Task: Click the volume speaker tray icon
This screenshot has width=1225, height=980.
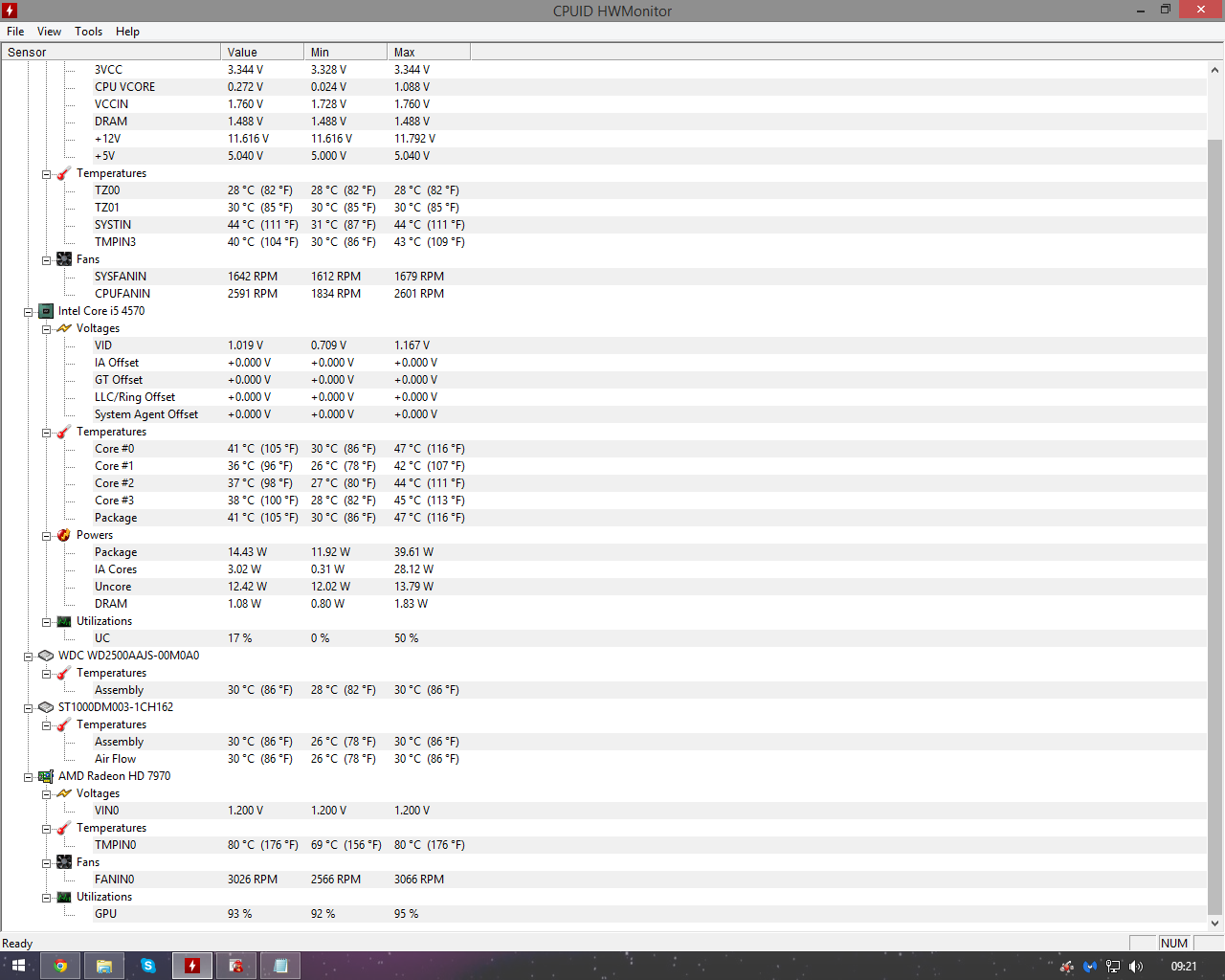Action: 1136,967
